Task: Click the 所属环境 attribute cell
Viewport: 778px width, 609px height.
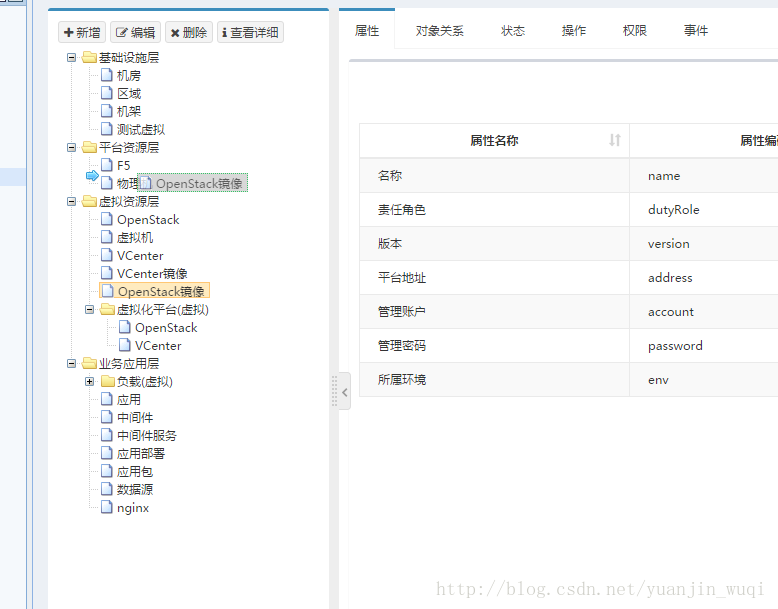Action: coord(494,380)
